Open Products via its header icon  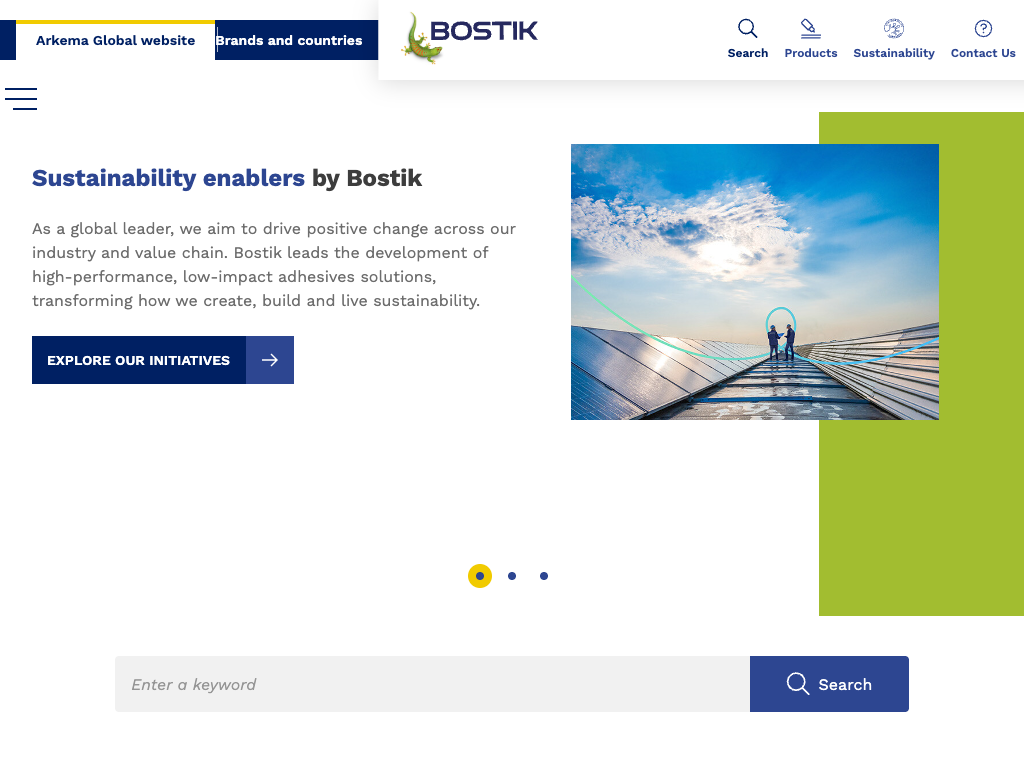pos(810,29)
